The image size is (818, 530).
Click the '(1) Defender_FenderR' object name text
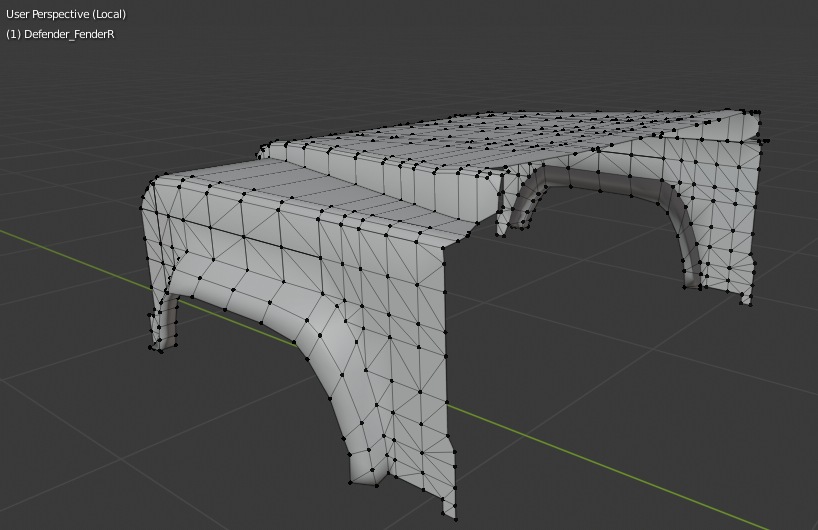click(60, 34)
